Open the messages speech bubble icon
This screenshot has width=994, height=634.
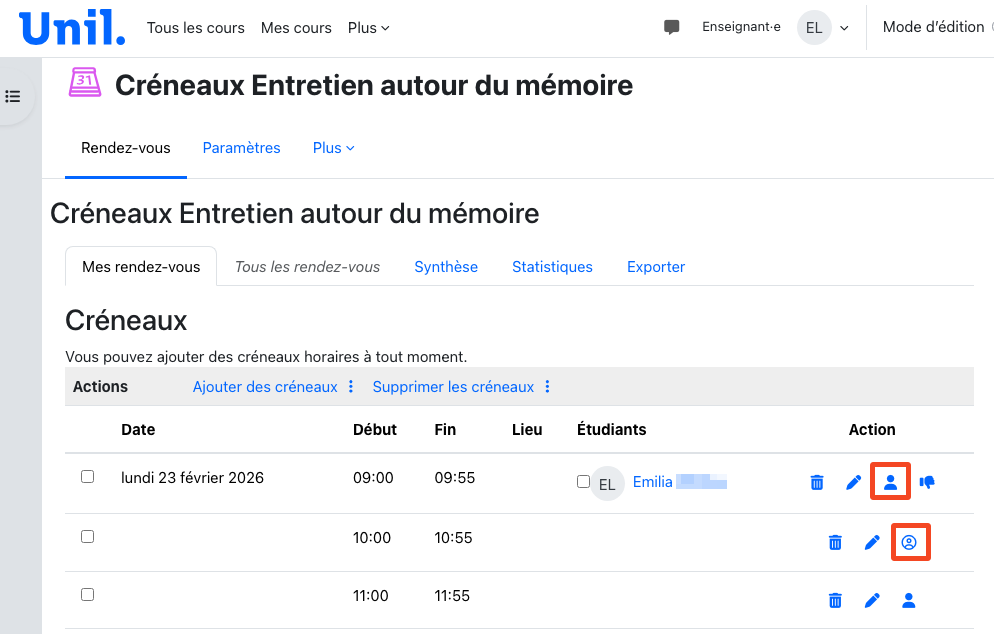click(672, 28)
